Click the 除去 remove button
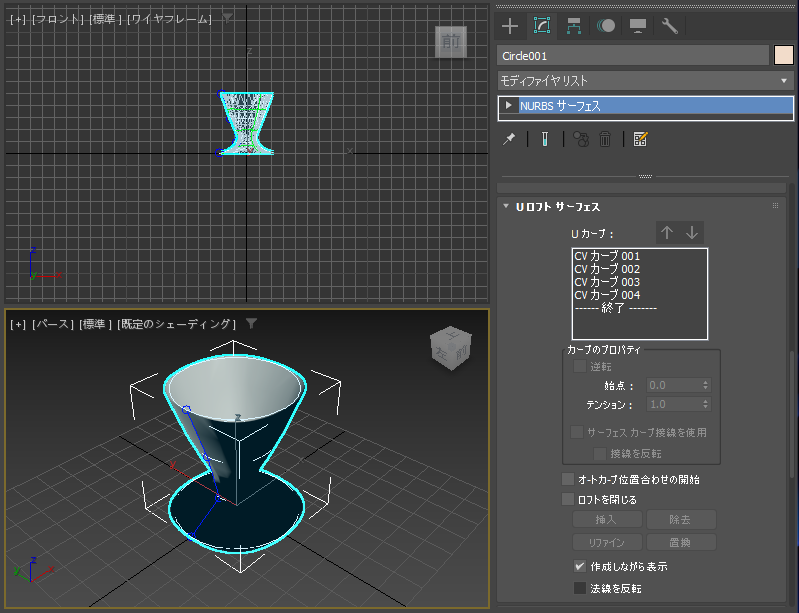Screen dimensions: 799x613 tap(681, 520)
